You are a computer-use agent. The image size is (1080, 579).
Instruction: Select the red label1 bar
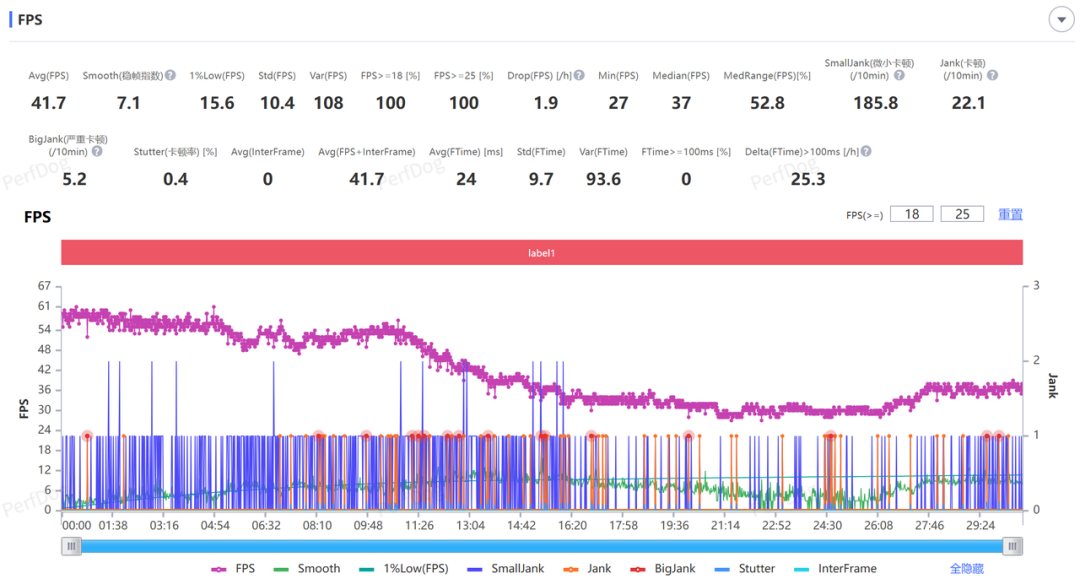point(541,253)
